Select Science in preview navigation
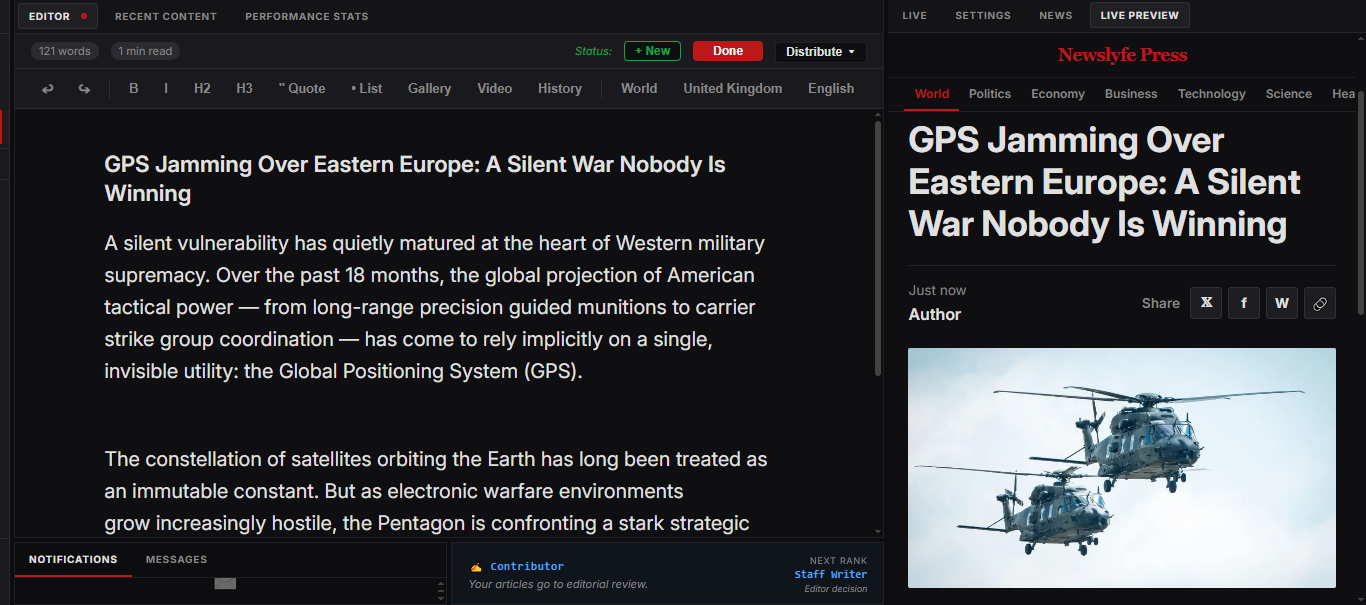1366x605 pixels. tap(1289, 94)
